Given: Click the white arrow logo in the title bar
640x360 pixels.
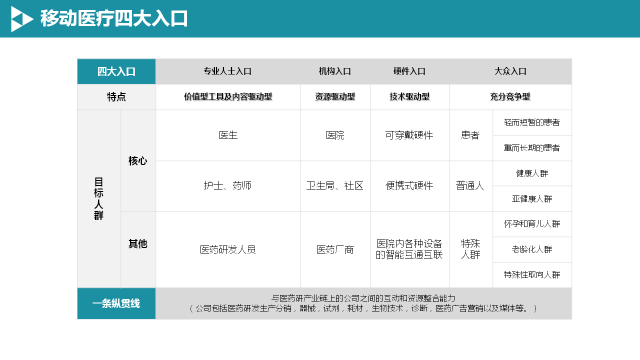Looking at the screenshot, I should (x=21, y=19).
